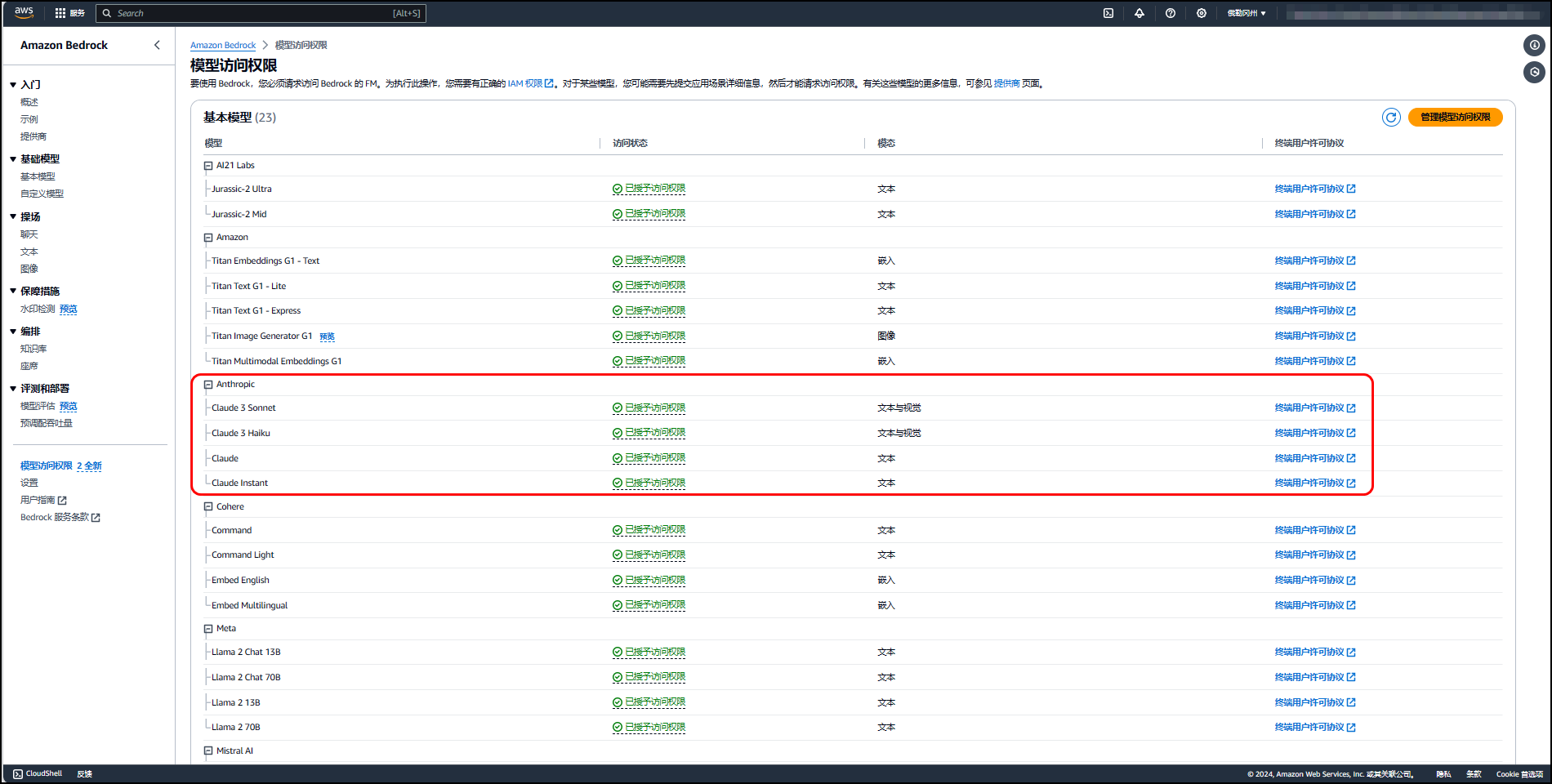Collapse the 入门 sidebar section
The width and height of the screenshot is (1552, 784).
click(13, 85)
